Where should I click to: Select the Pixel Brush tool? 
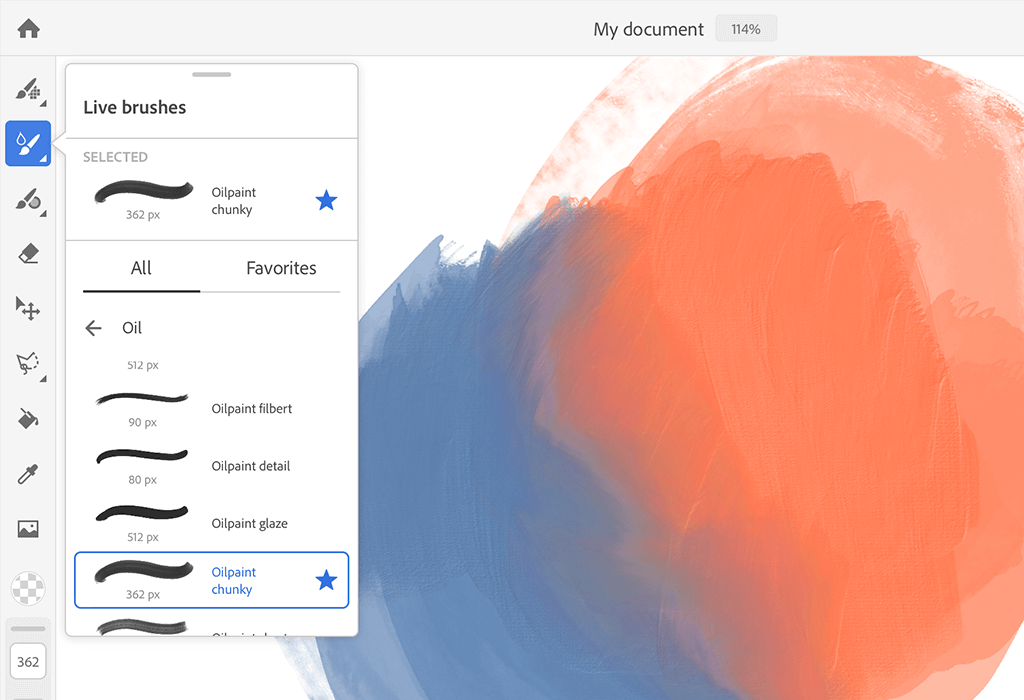click(28, 90)
